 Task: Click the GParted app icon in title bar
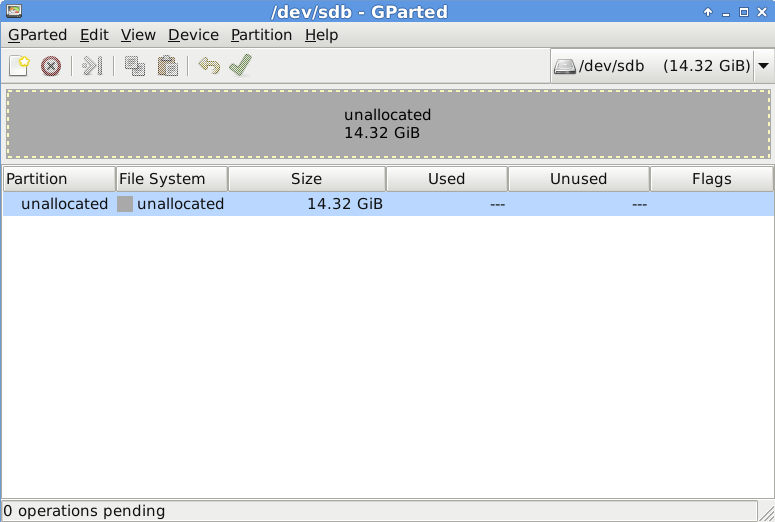point(14,11)
